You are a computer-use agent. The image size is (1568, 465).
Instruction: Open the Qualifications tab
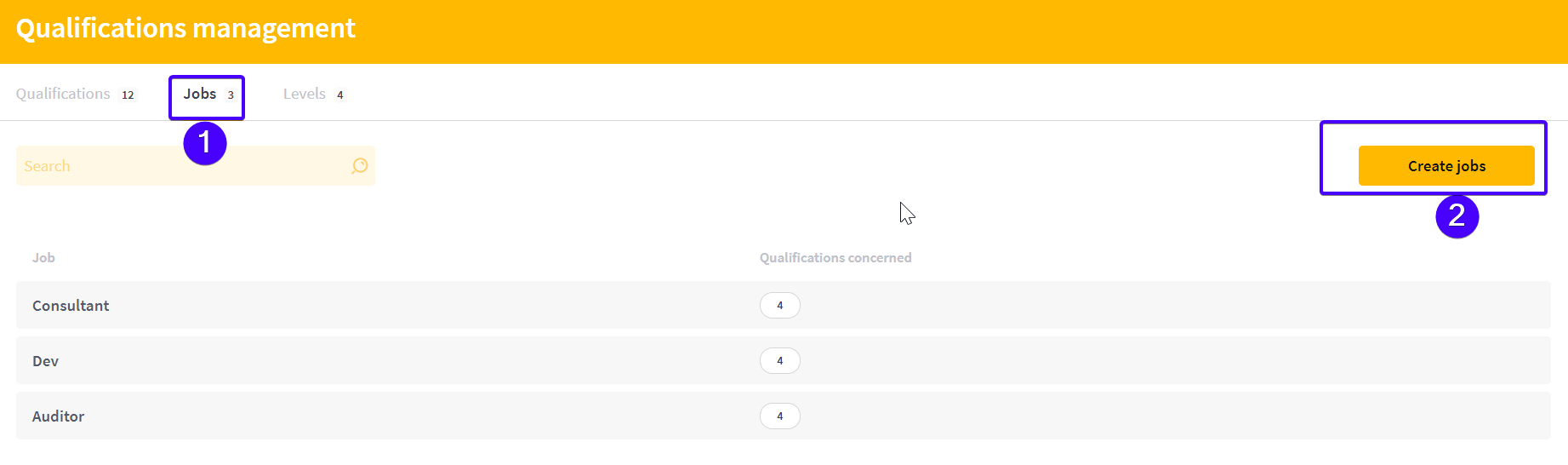[x=76, y=94]
